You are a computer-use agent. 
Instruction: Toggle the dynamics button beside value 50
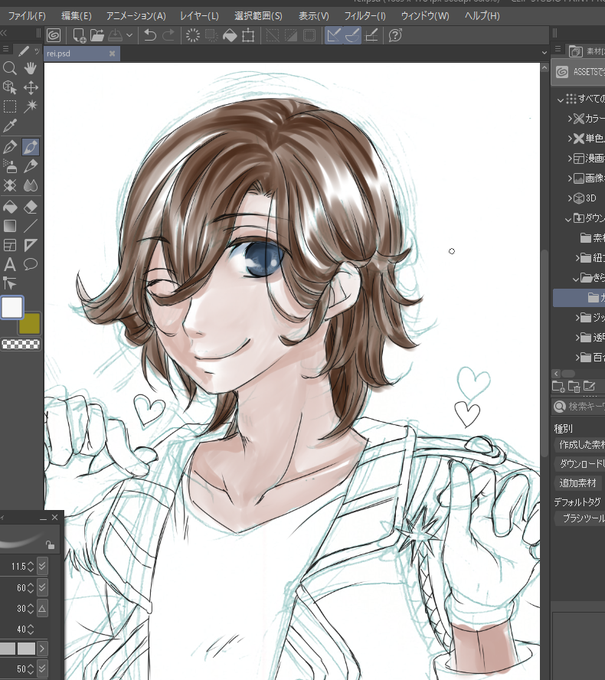click(x=42, y=668)
